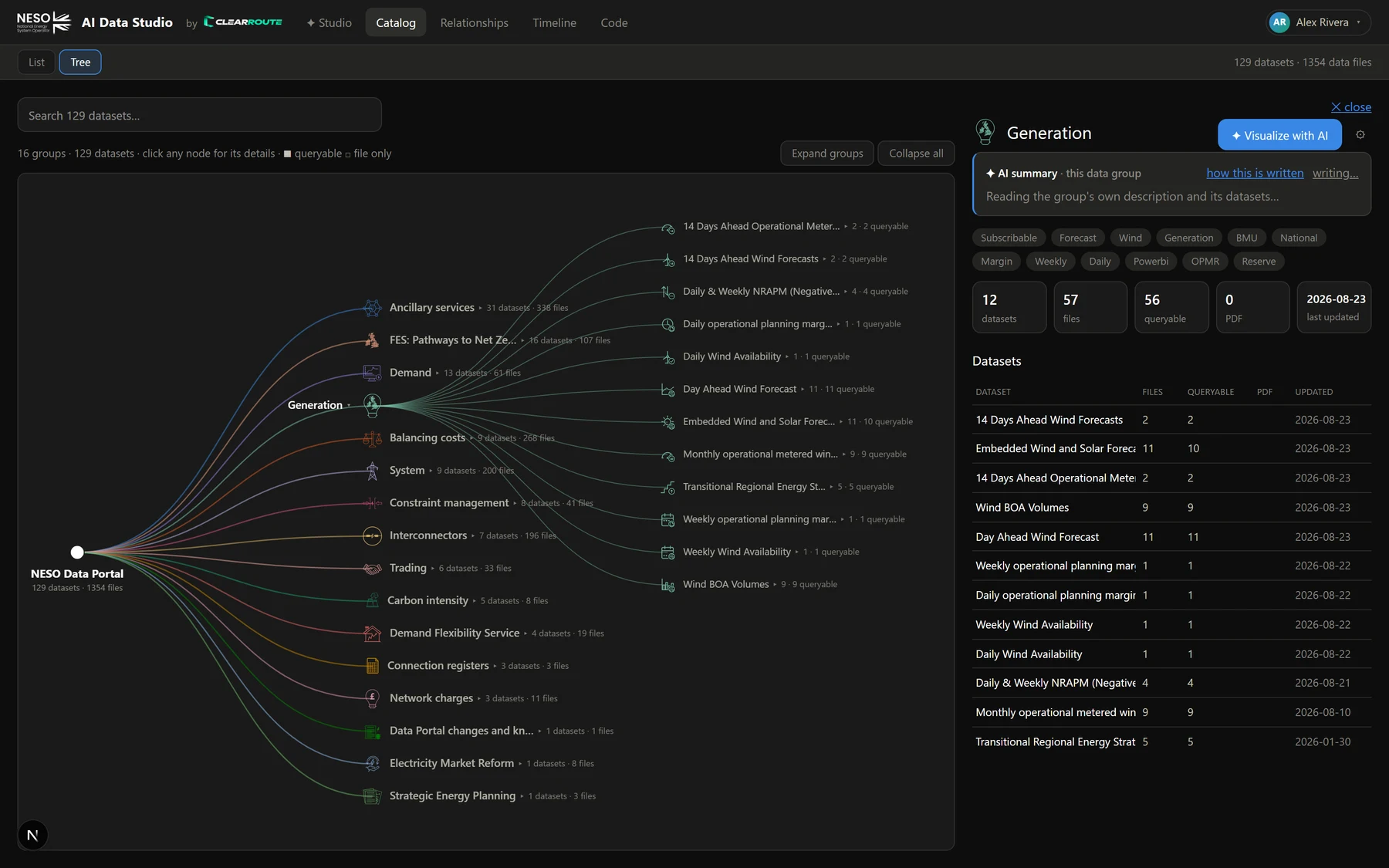Open the settings gear next to Visualize

coord(1360,135)
